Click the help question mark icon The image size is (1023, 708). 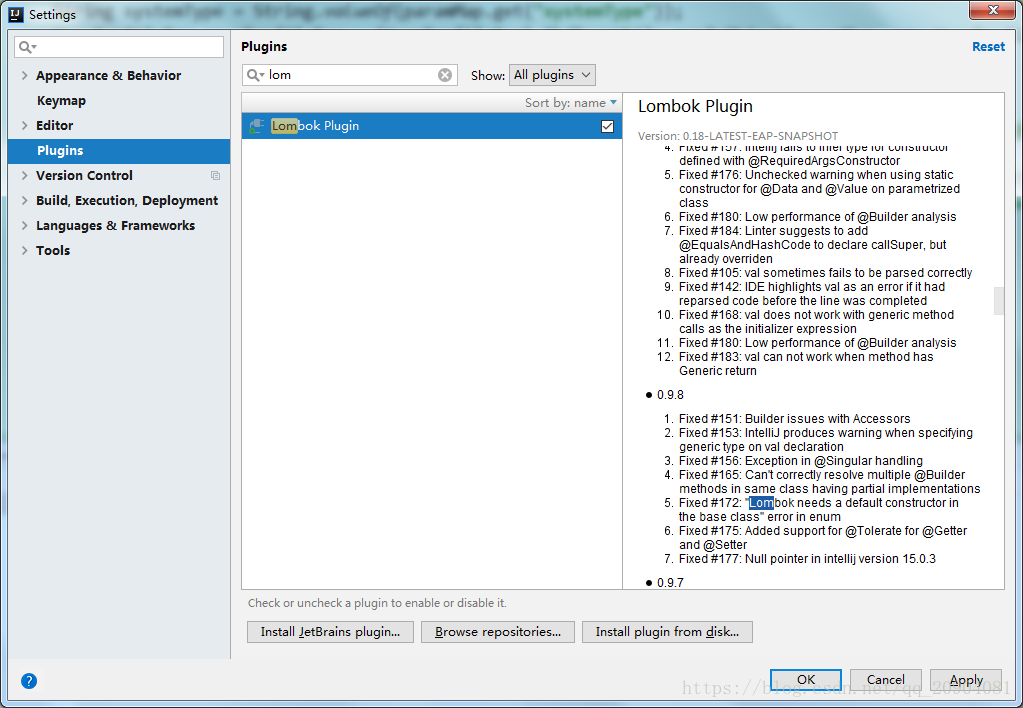pyautogui.click(x=29, y=681)
